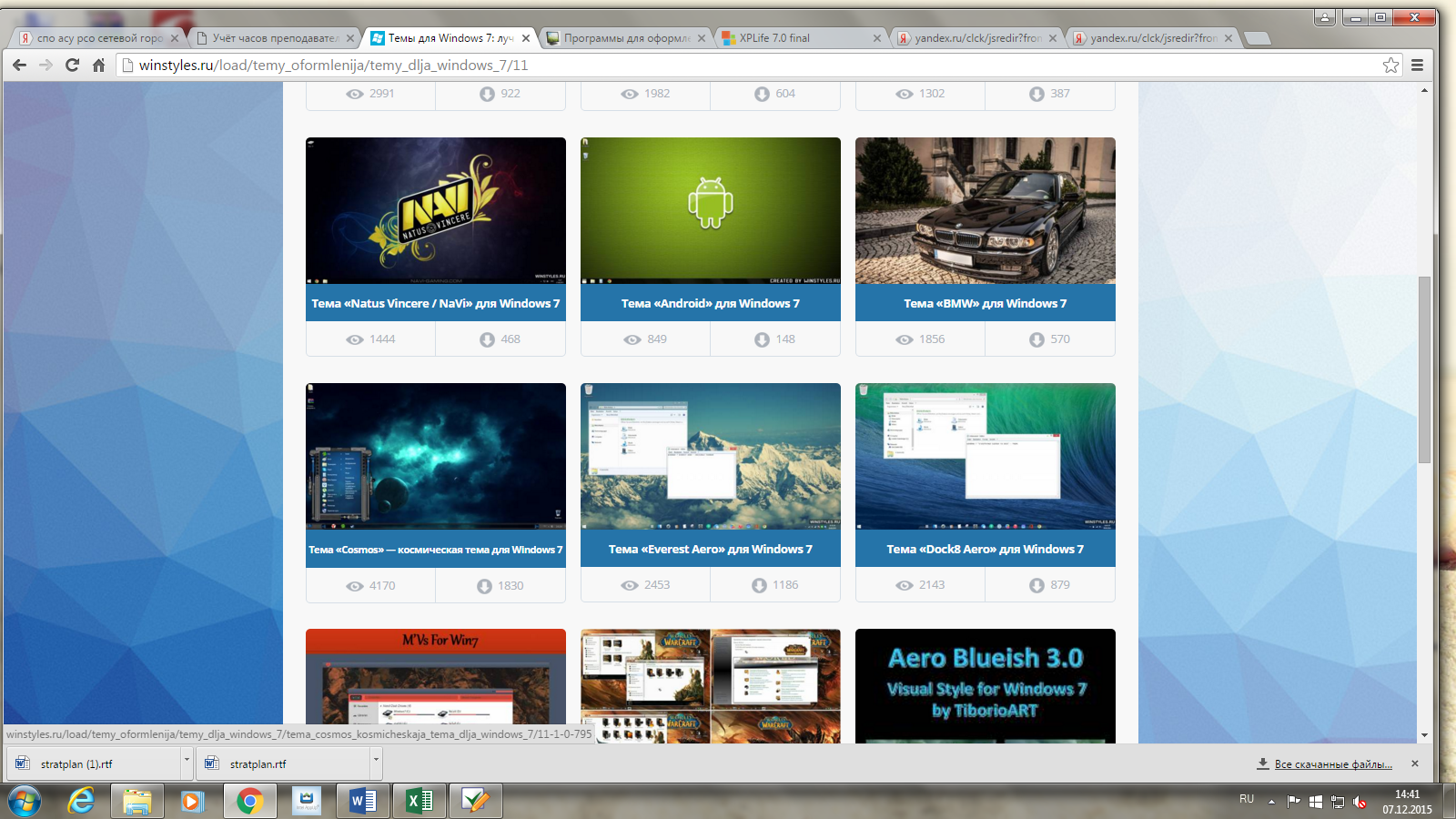Open the Android theme thumbnail
This screenshot has height=819, width=1456.
pos(711,211)
